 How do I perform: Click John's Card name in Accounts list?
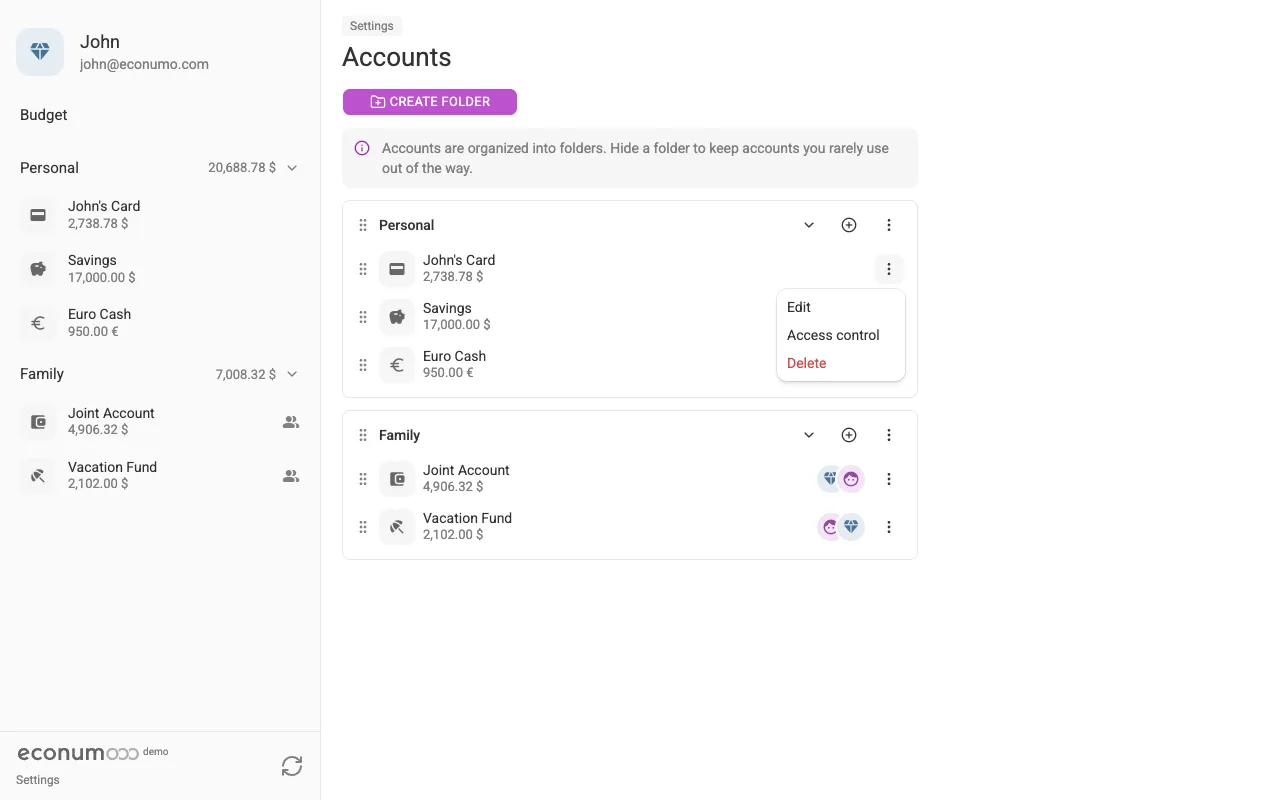(x=459, y=260)
